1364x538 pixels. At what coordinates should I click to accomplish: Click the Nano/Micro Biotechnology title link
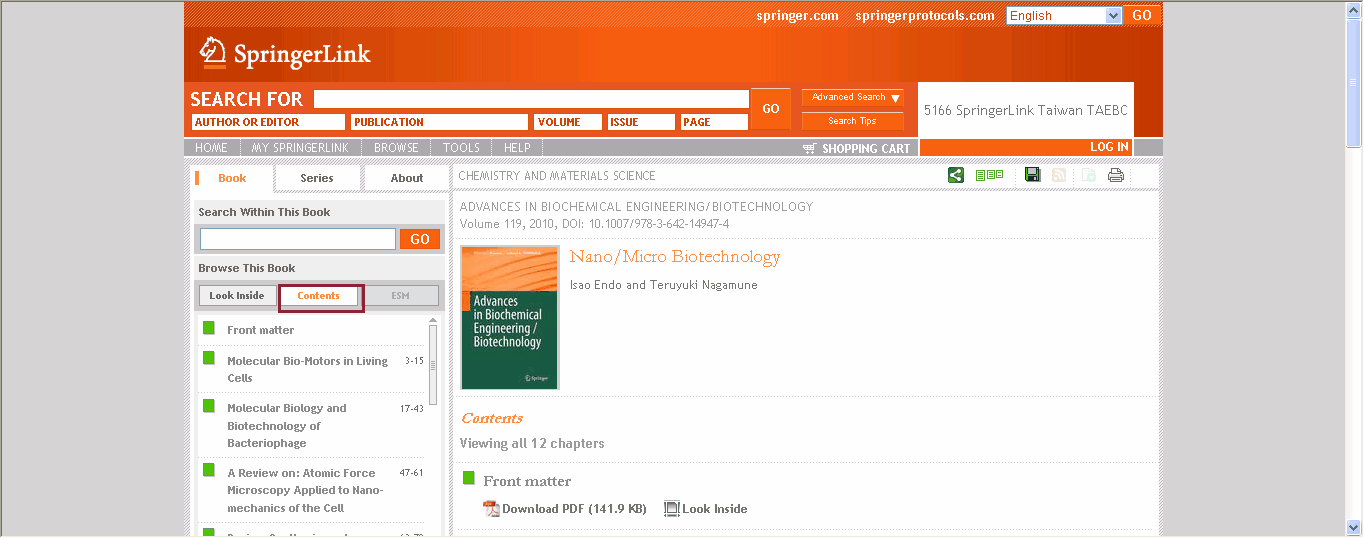click(675, 257)
